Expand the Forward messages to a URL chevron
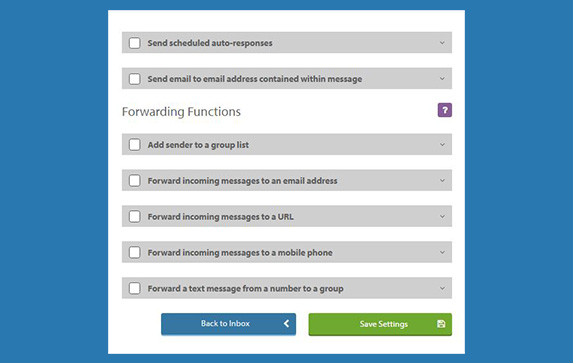Image resolution: width=573 pixels, height=363 pixels. tap(442, 216)
